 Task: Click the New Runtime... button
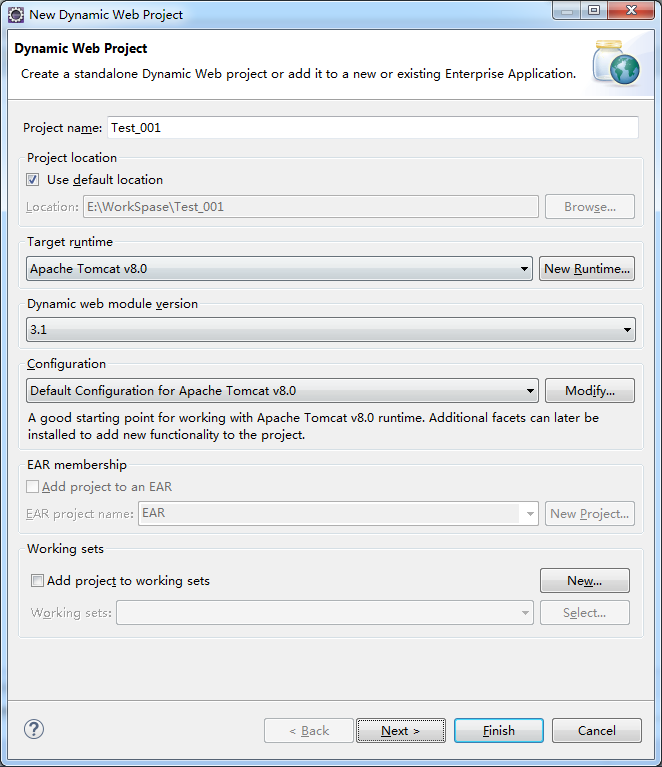pos(587,269)
